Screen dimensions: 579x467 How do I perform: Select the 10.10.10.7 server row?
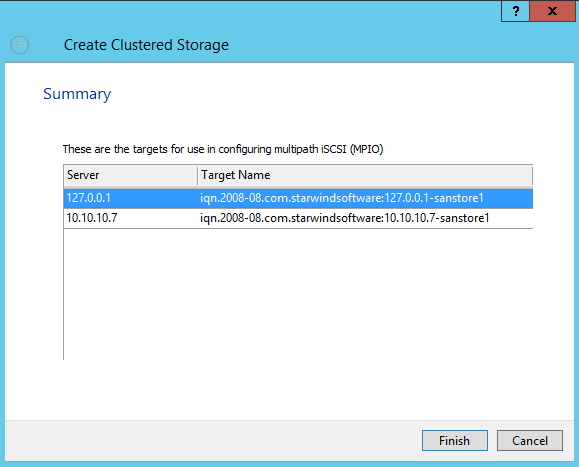(x=298, y=218)
